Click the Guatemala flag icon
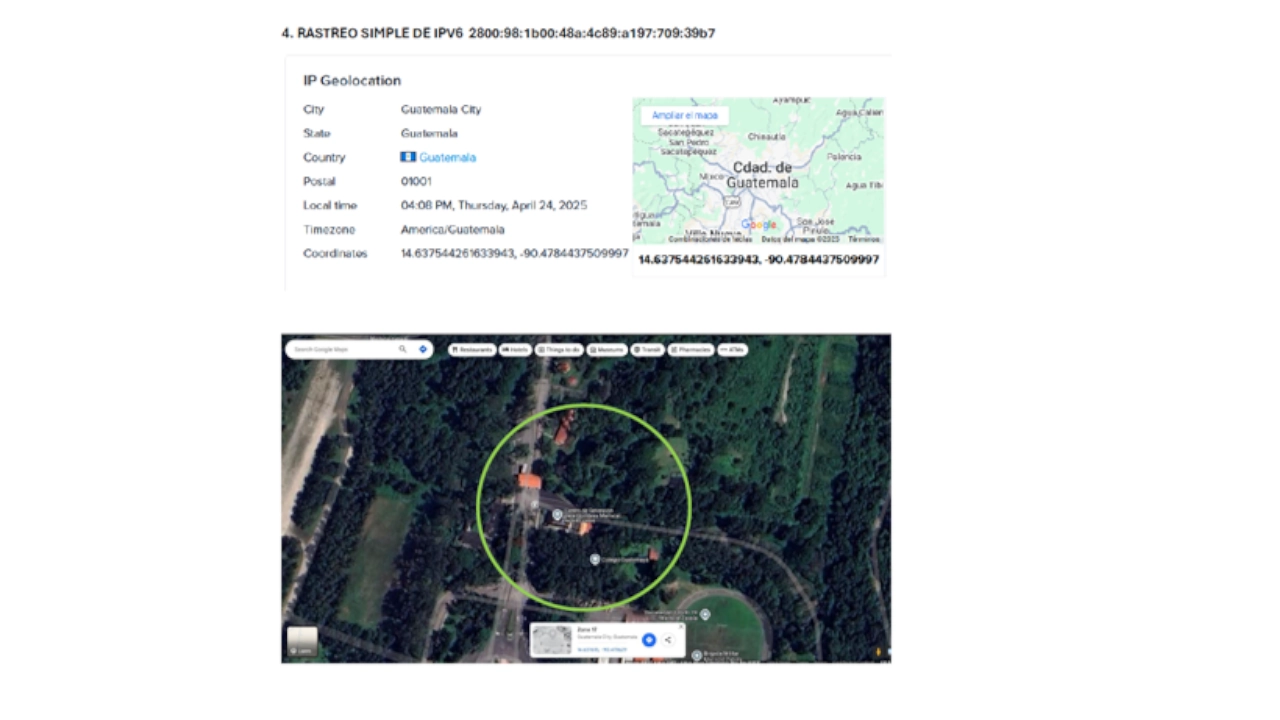The image size is (1280, 720). (408, 157)
